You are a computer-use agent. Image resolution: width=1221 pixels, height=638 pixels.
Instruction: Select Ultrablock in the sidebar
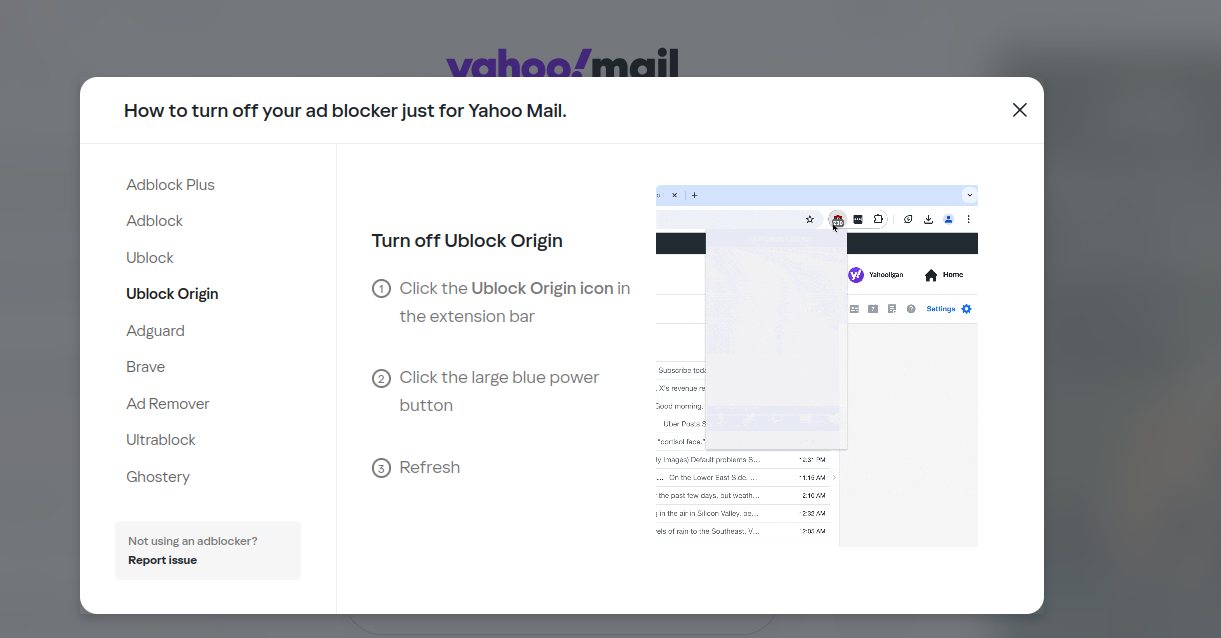click(x=161, y=440)
